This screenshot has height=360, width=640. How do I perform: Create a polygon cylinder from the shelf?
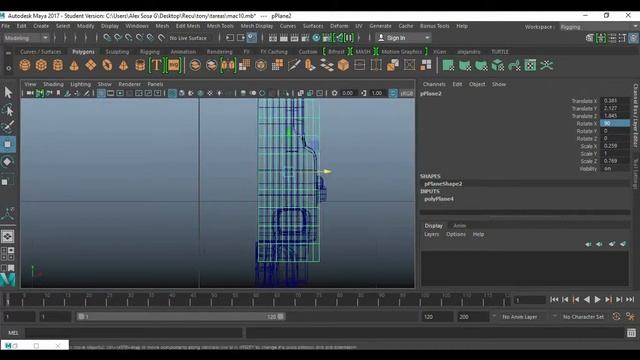[58, 65]
